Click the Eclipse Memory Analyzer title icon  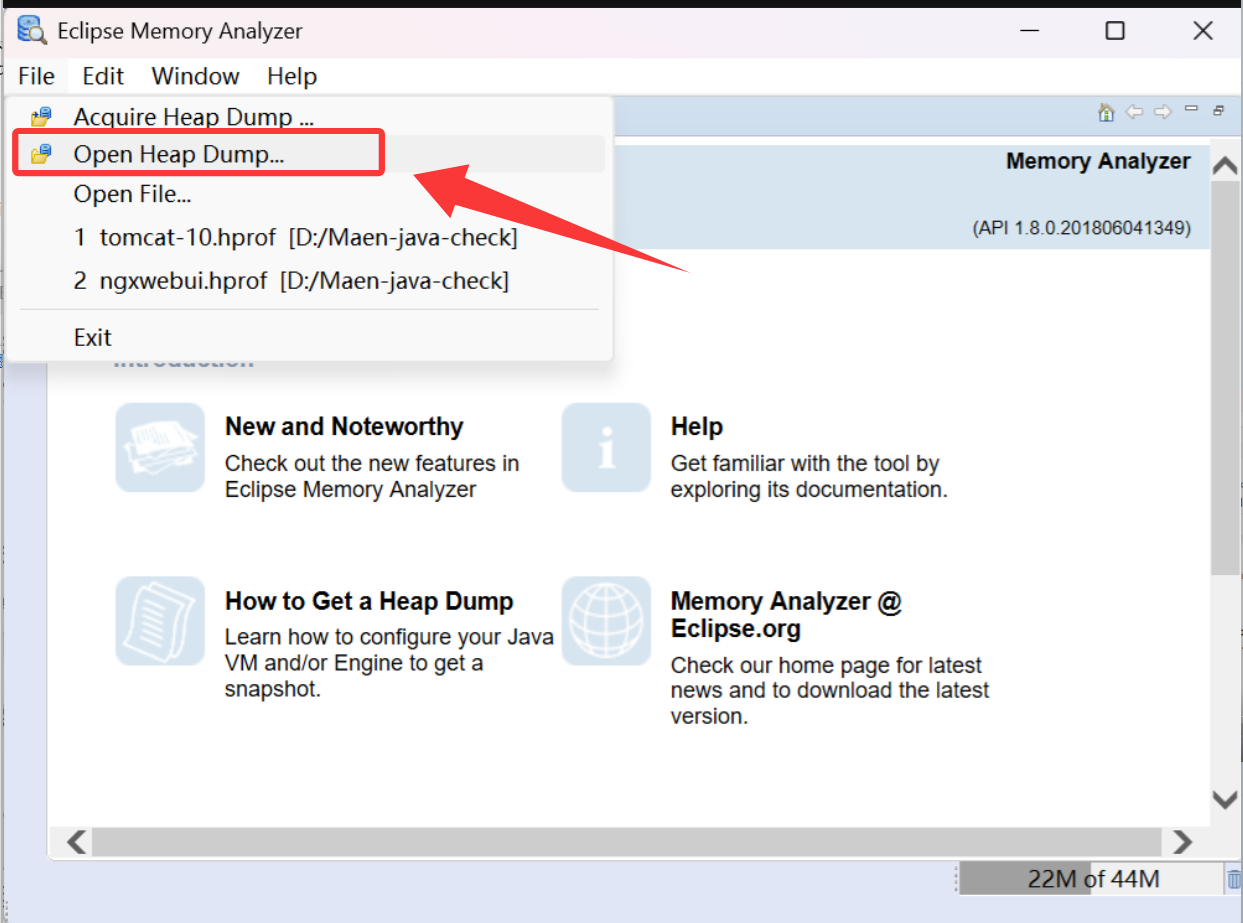[32, 31]
